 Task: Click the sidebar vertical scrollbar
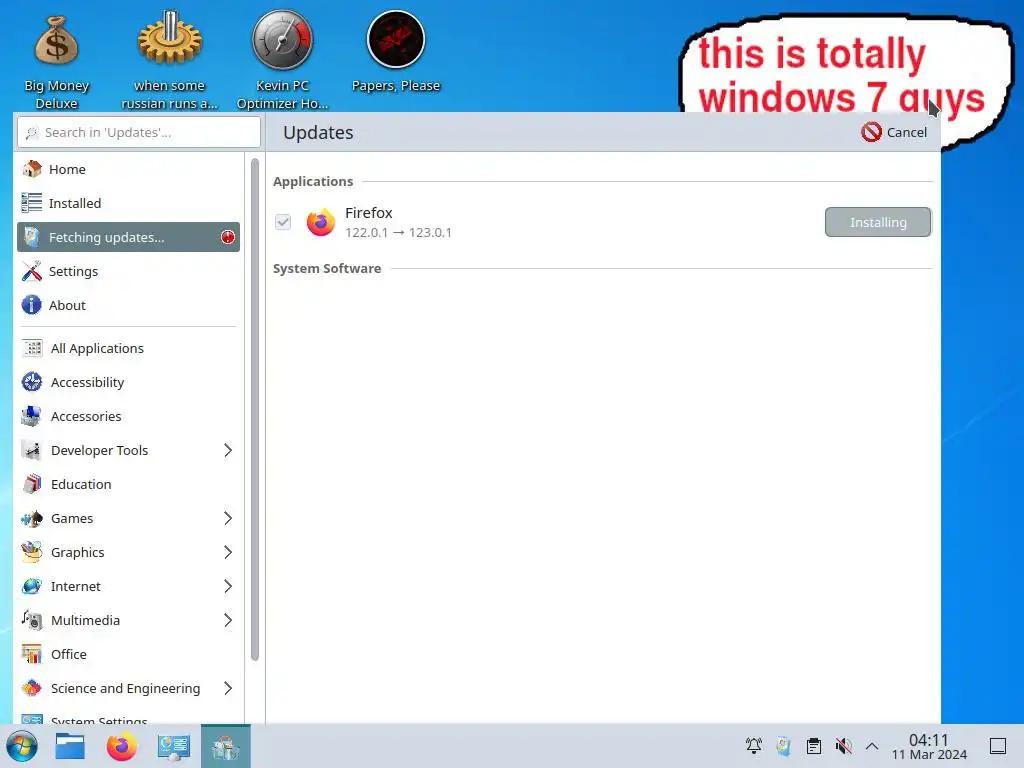point(255,409)
